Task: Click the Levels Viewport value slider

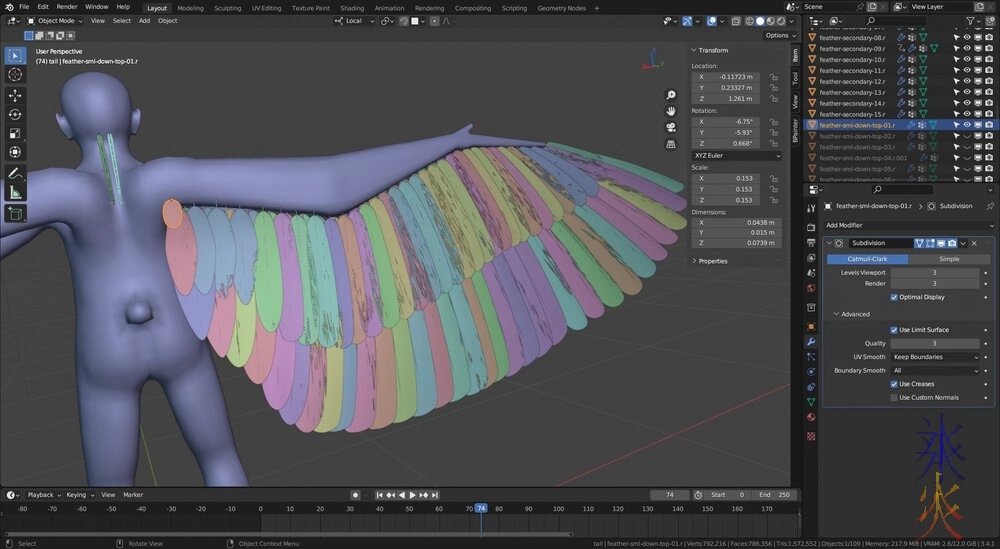Action: [935, 272]
